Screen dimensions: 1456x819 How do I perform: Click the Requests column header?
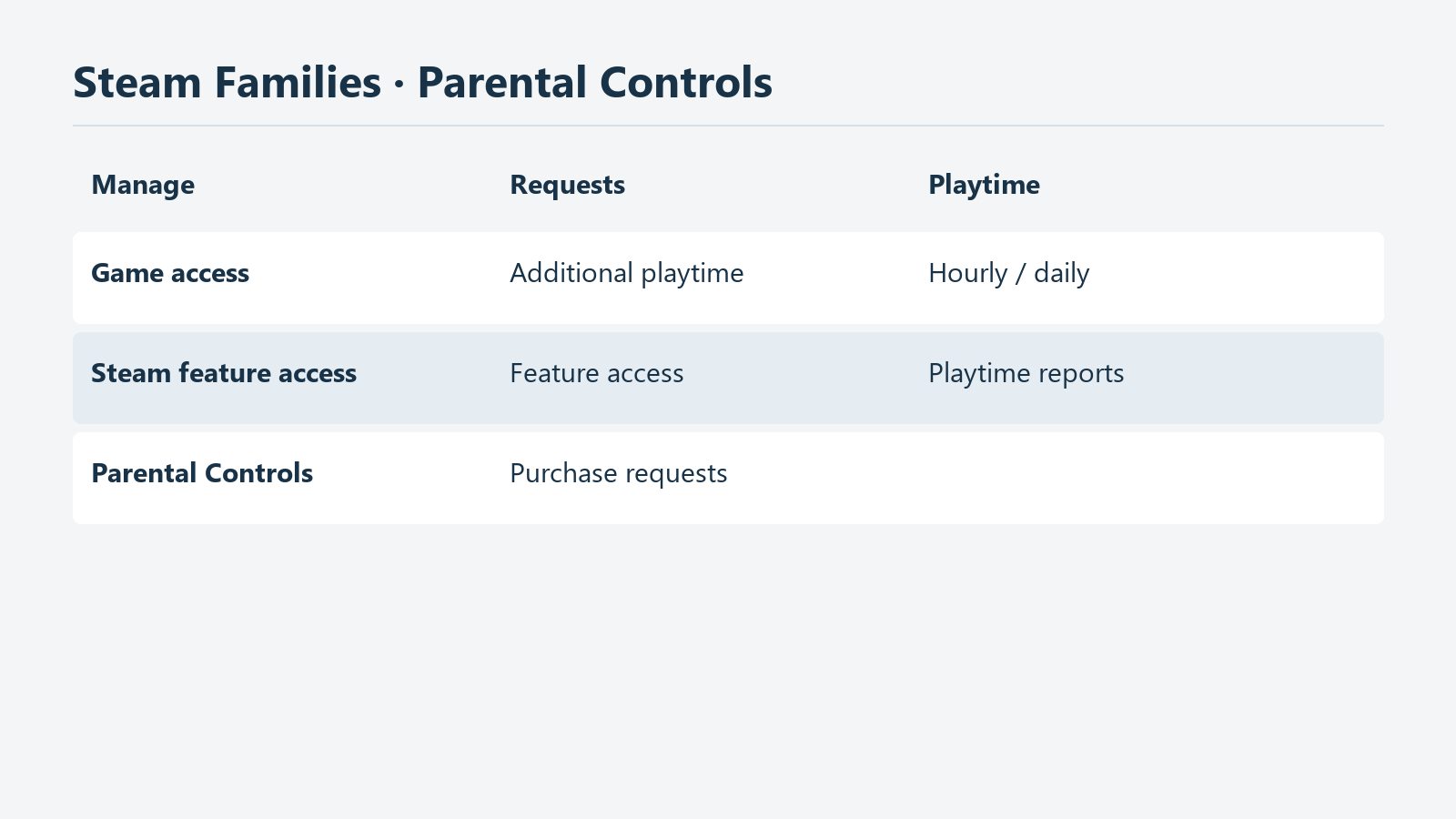click(x=567, y=185)
